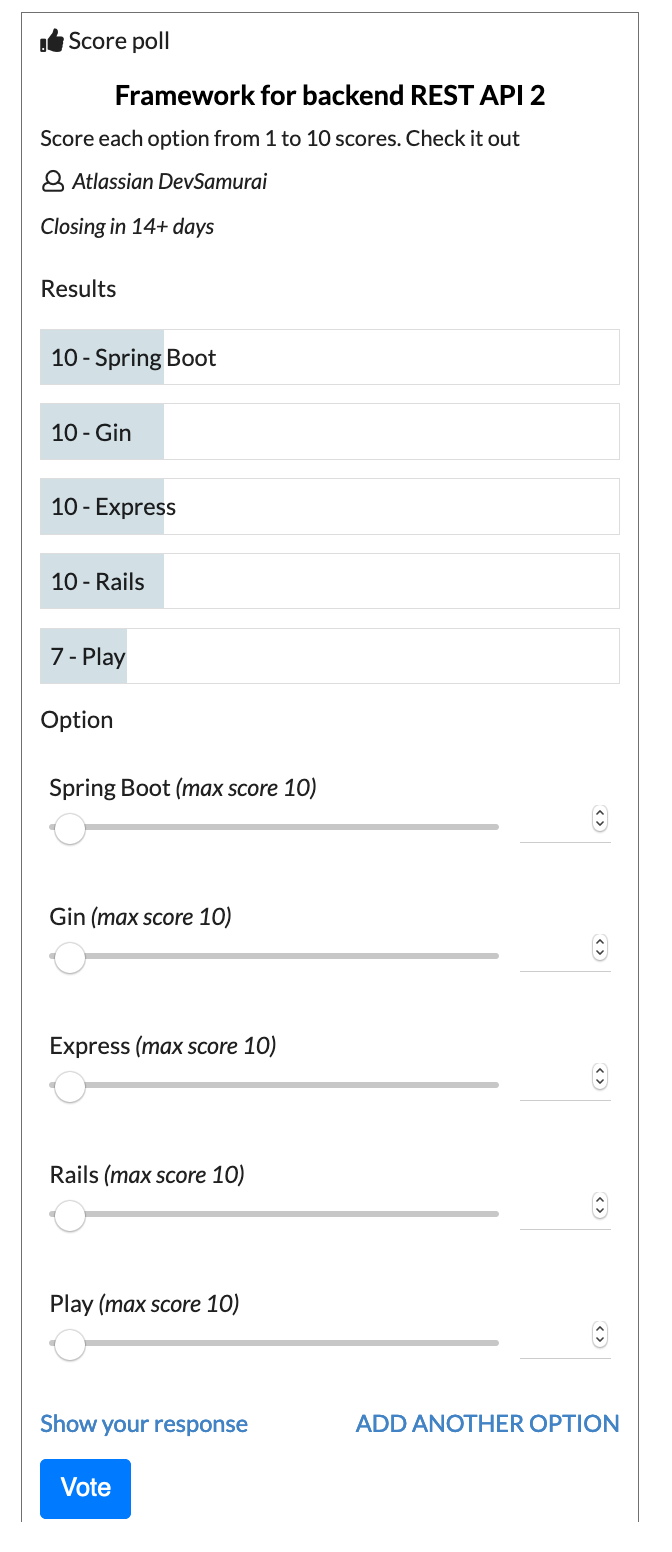This screenshot has width=672, height=1552.
Task: Click the Spring Boot score stepper arrows
Action: 600,819
